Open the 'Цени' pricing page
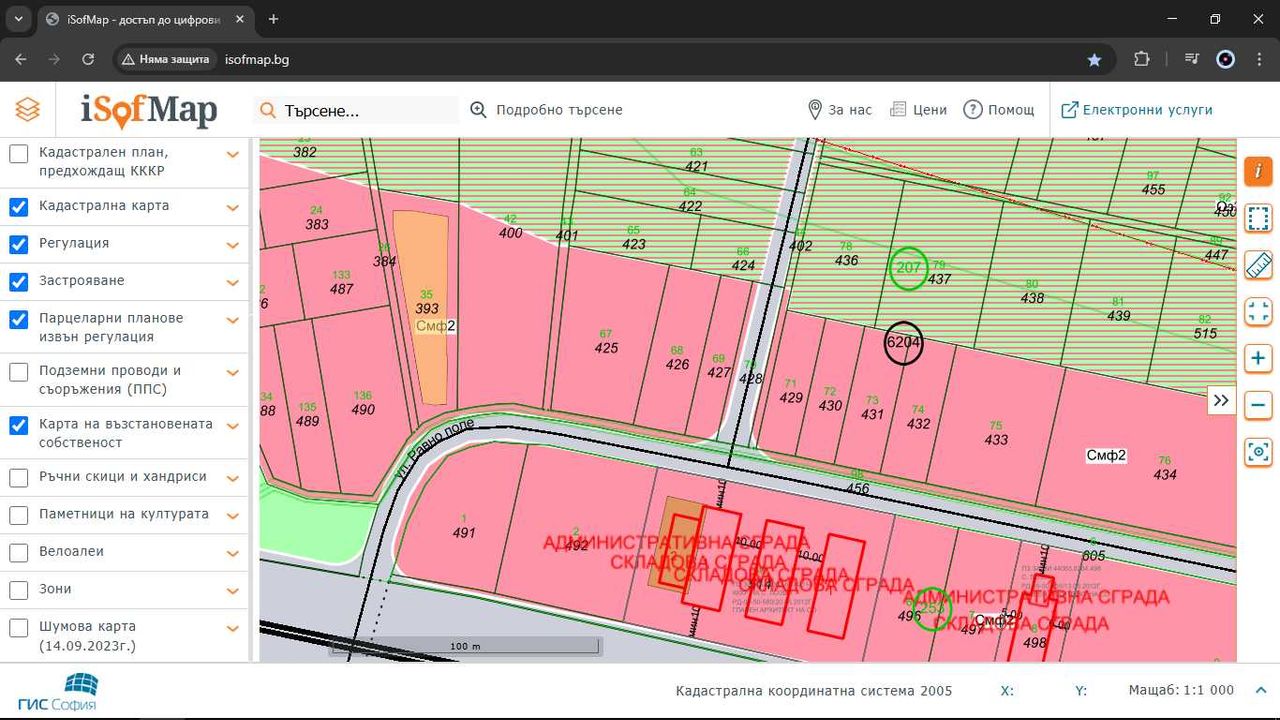 click(918, 110)
